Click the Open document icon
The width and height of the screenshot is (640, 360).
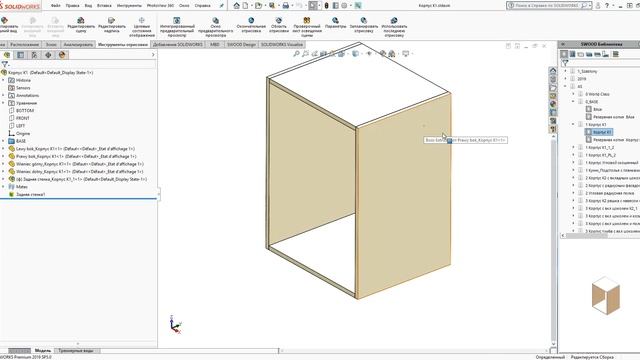[x=258, y=6]
